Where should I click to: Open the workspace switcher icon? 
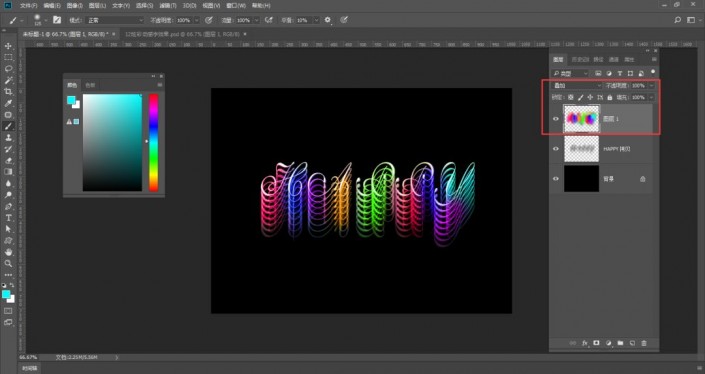pyautogui.click(x=691, y=20)
